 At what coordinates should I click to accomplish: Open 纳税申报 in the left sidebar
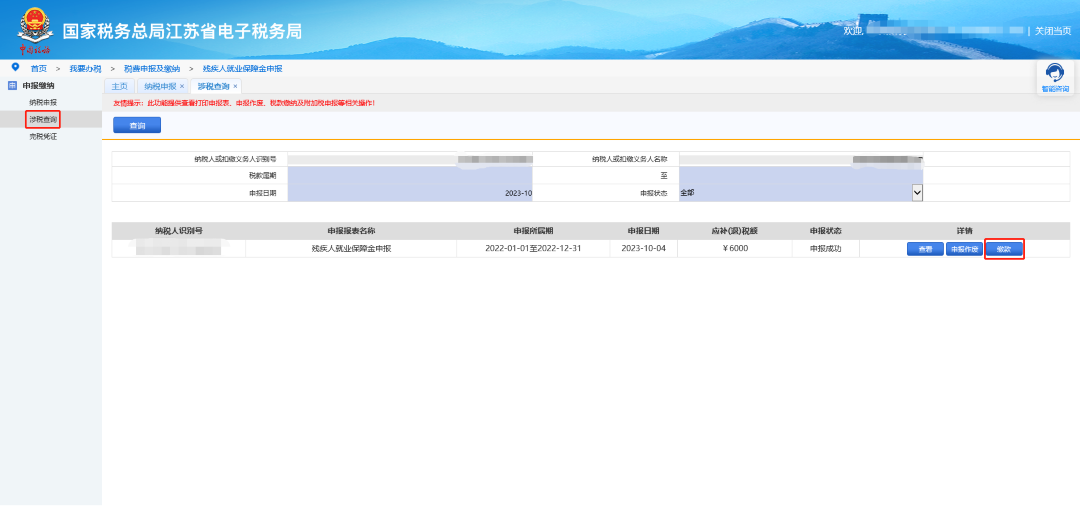point(43,102)
